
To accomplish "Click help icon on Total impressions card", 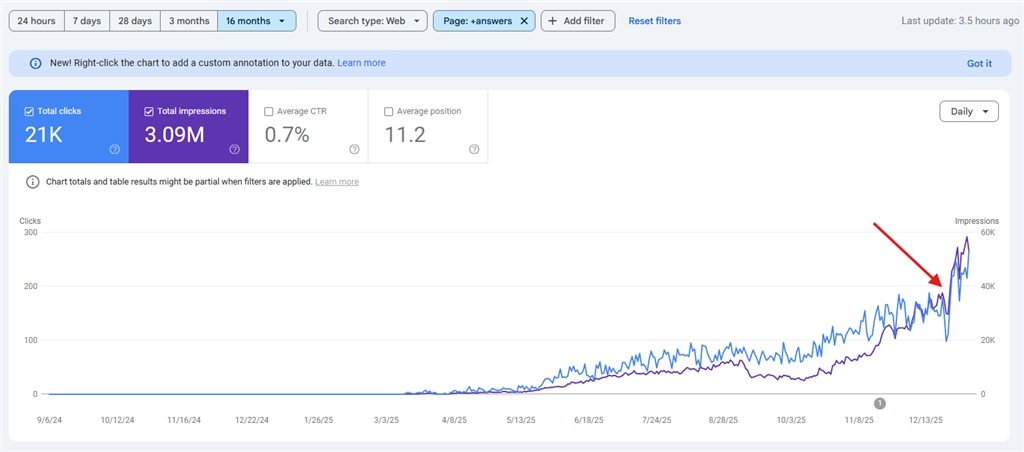I will coord(234,149).
